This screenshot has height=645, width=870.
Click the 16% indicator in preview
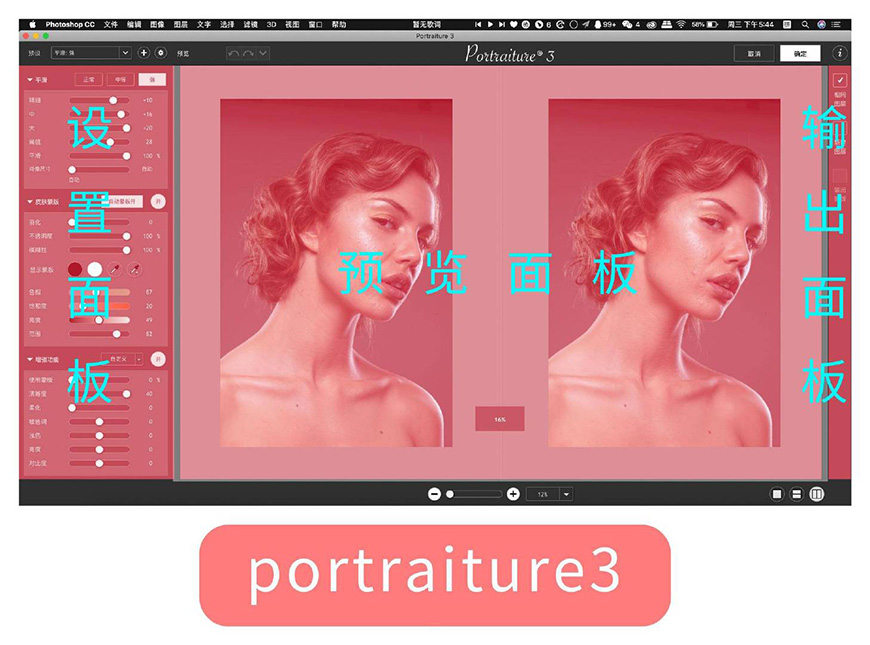pos(500,419)
